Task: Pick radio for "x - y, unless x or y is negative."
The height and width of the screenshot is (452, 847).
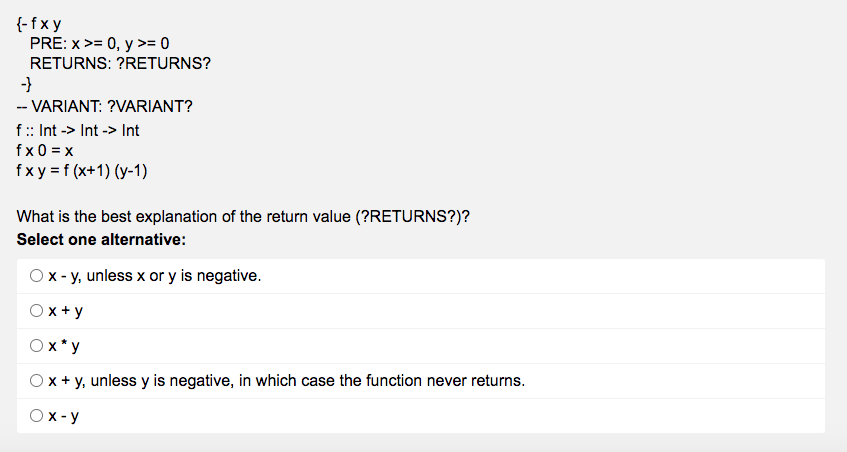Action: [36, 275]
